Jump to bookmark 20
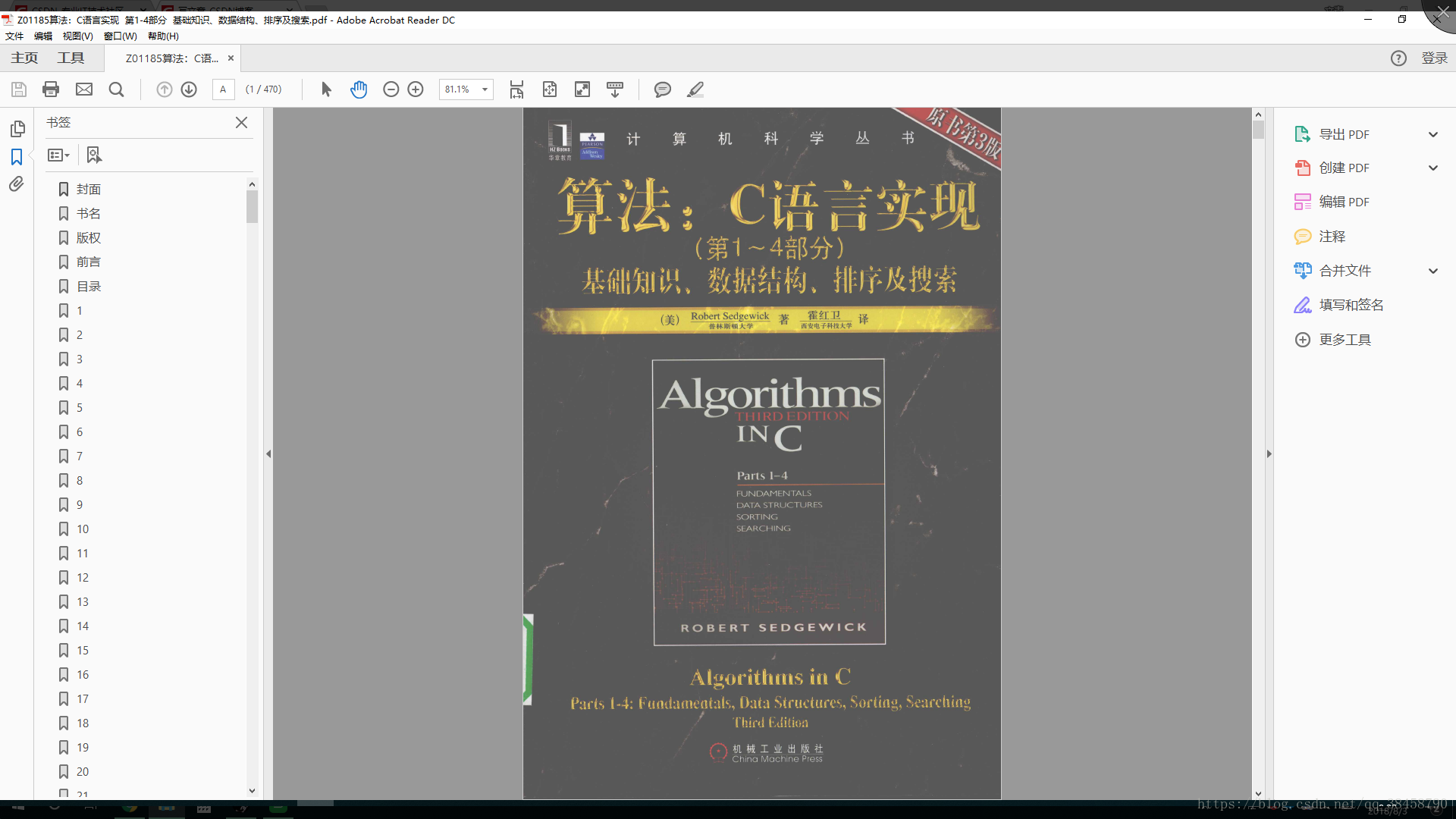 coord(82,771)
